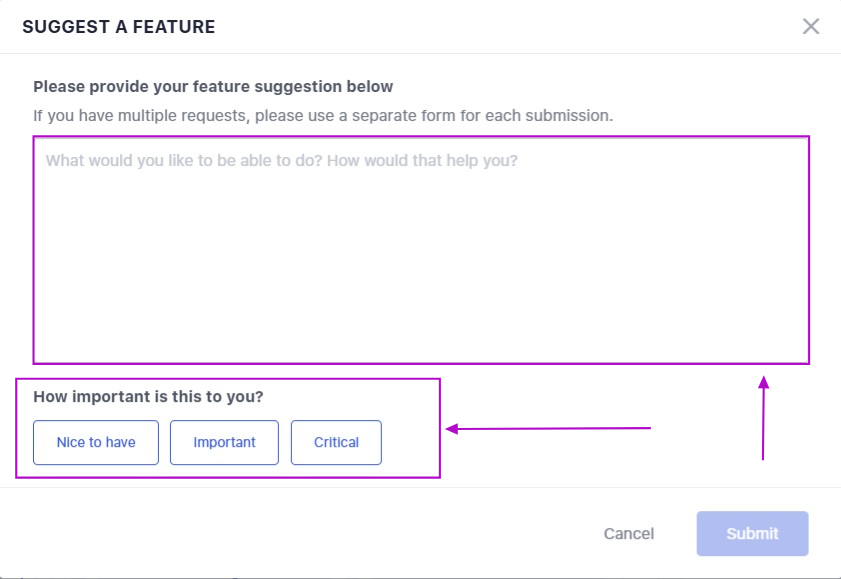Submit the feature suggestion
The image size is (841, 579).
tap(752, 534)
